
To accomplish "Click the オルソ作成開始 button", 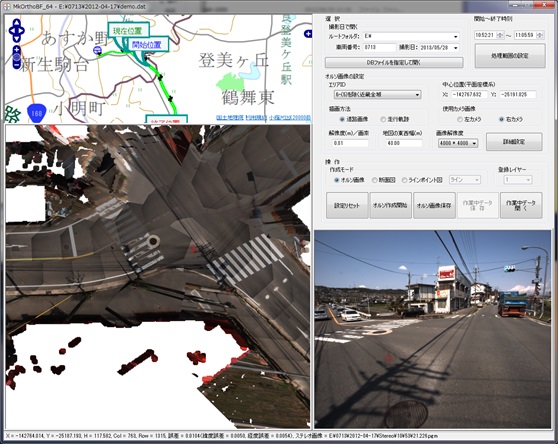I will point(390,205).
